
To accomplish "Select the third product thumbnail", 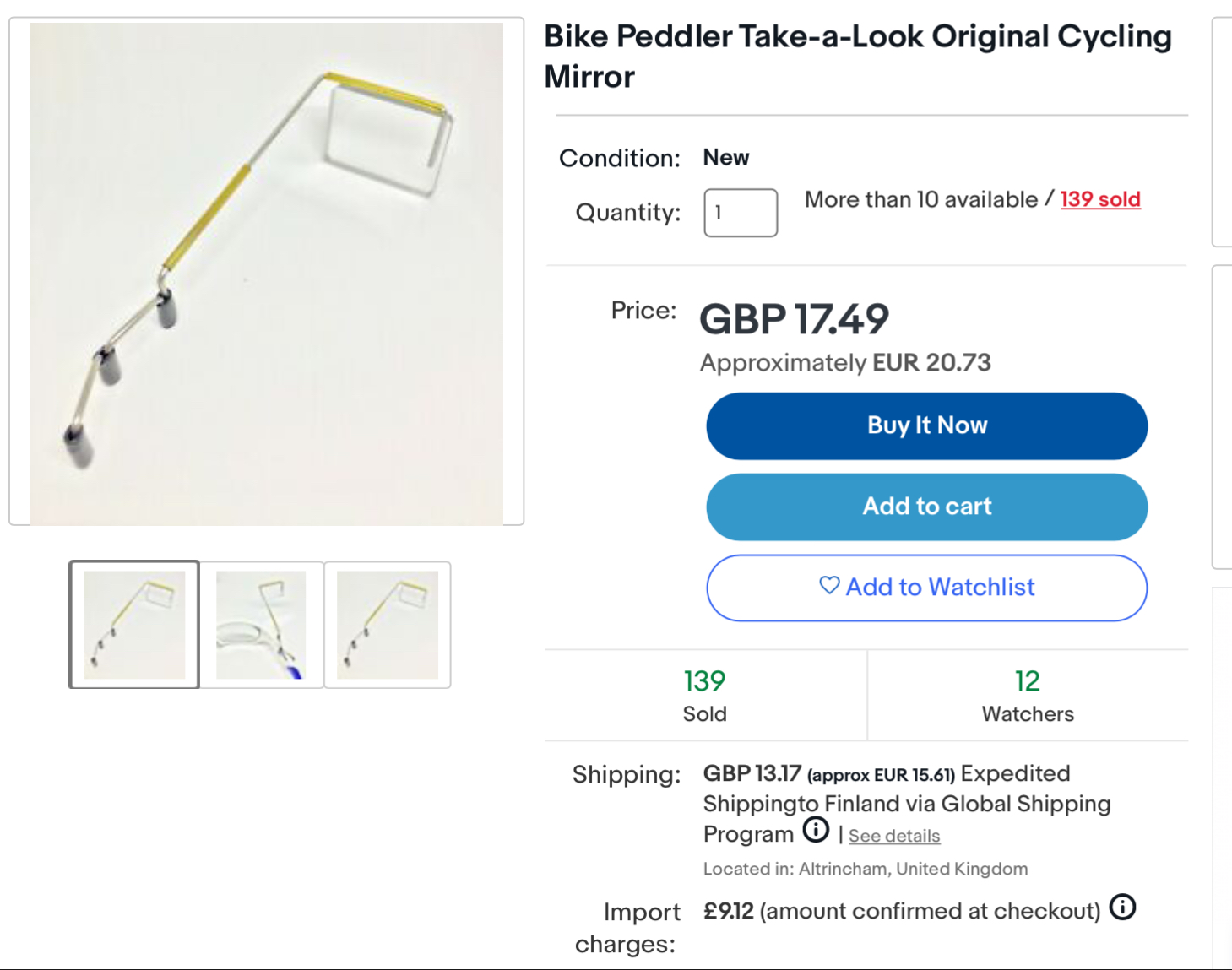I will pyautogui.click(x=388, y=625).
